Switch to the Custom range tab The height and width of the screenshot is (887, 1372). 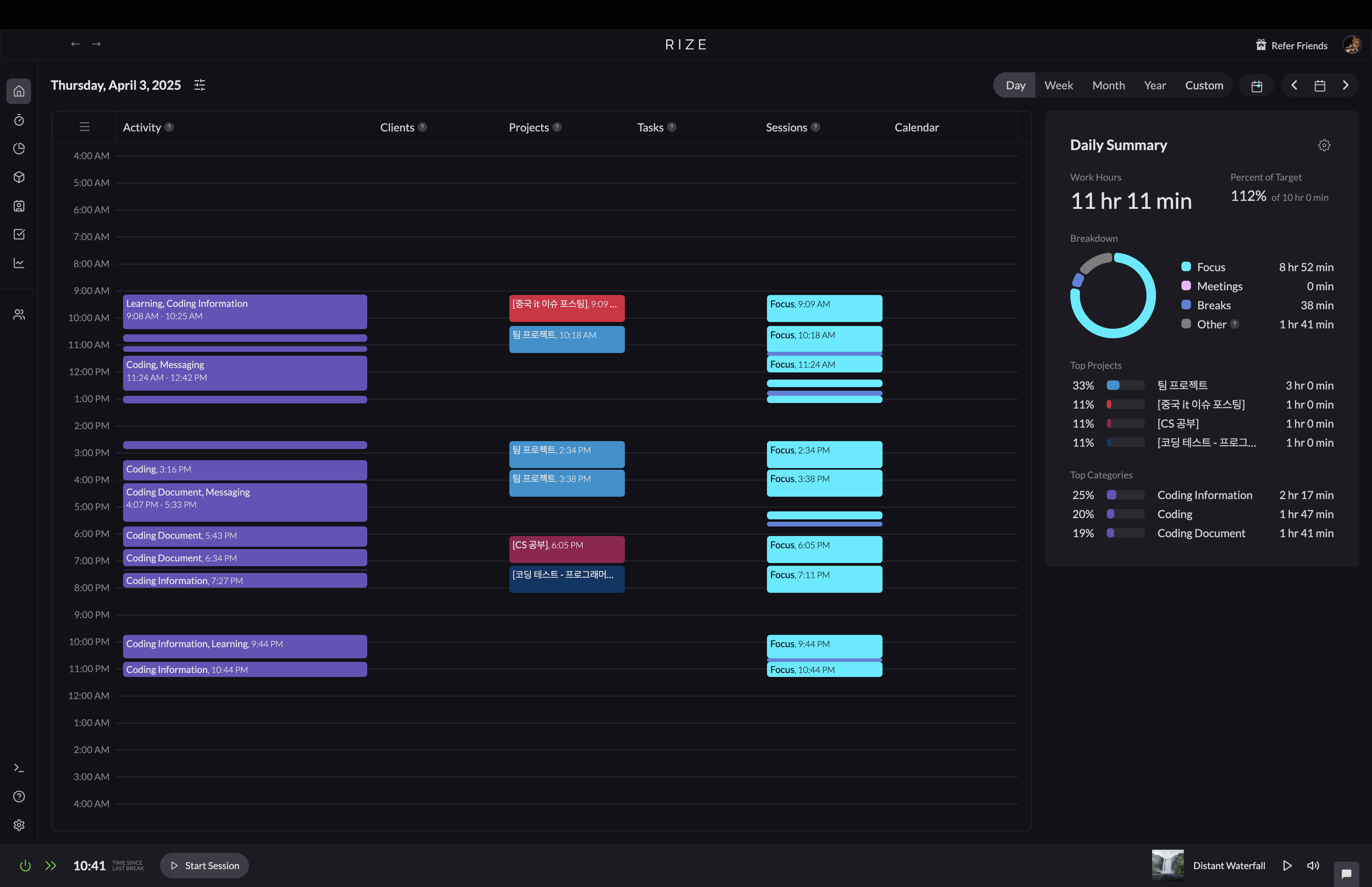(x=1203, y=85)
